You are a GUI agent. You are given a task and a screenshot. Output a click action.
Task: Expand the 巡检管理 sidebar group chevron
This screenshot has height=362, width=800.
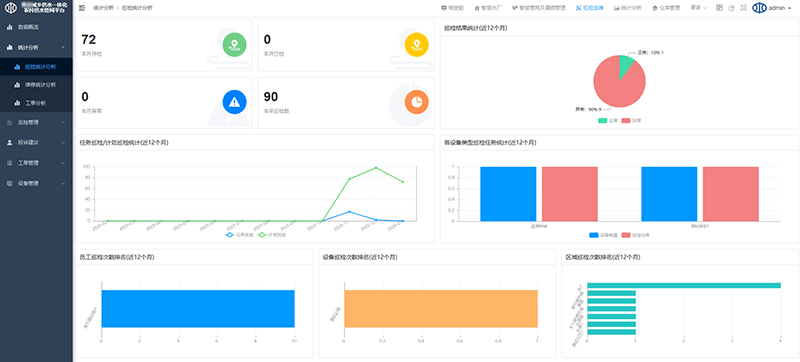click(63, 122)
